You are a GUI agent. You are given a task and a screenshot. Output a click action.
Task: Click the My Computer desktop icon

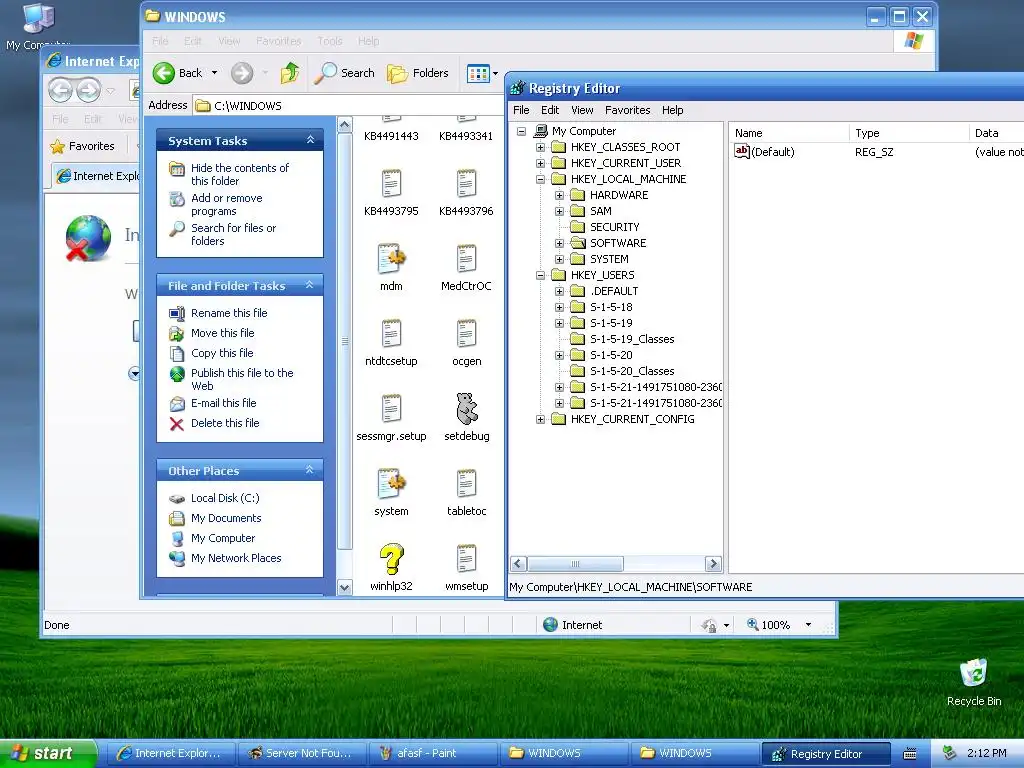pyautogui.click(x=38, y=18)
